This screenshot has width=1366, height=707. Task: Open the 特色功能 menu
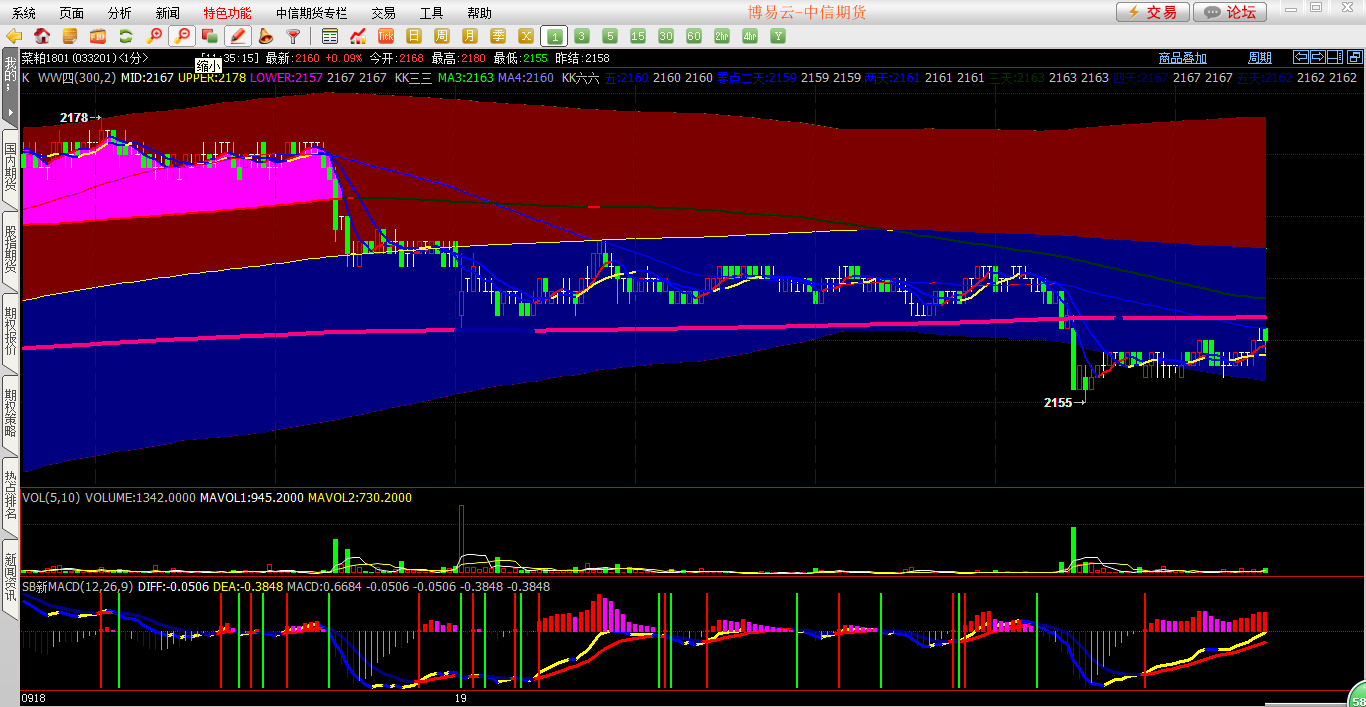(227, 13)
